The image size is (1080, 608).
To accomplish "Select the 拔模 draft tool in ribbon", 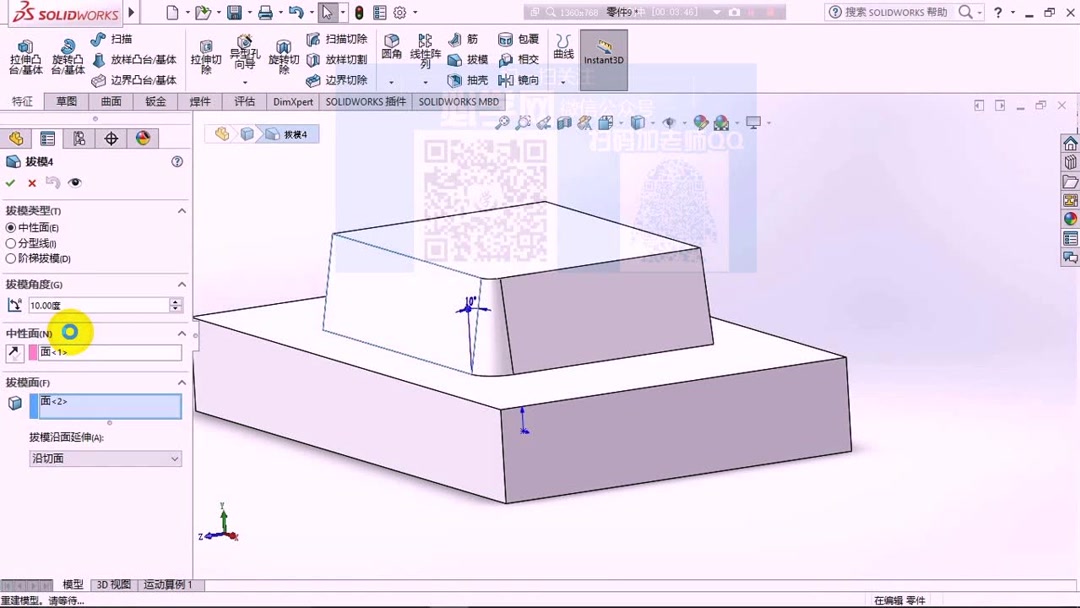I will (x=470, y=59).
